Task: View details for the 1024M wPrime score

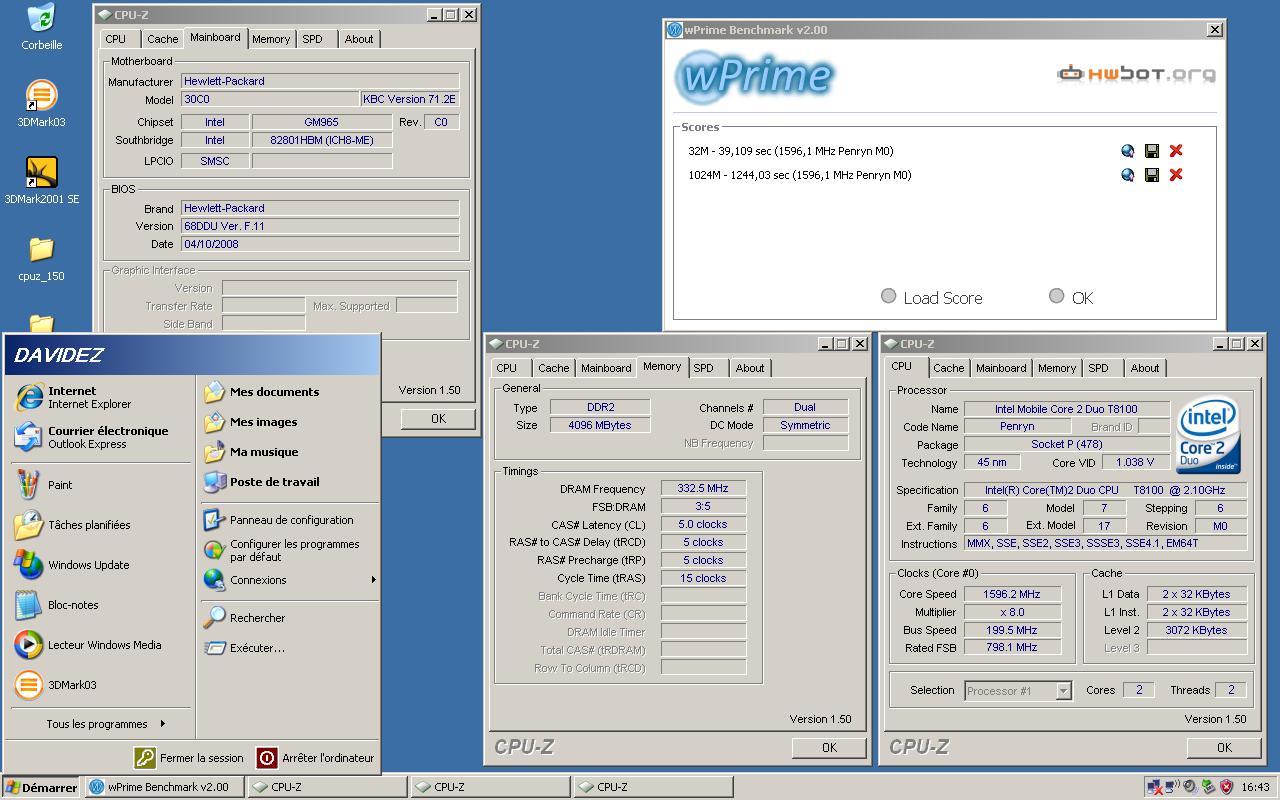Action: pos(1128,175)
